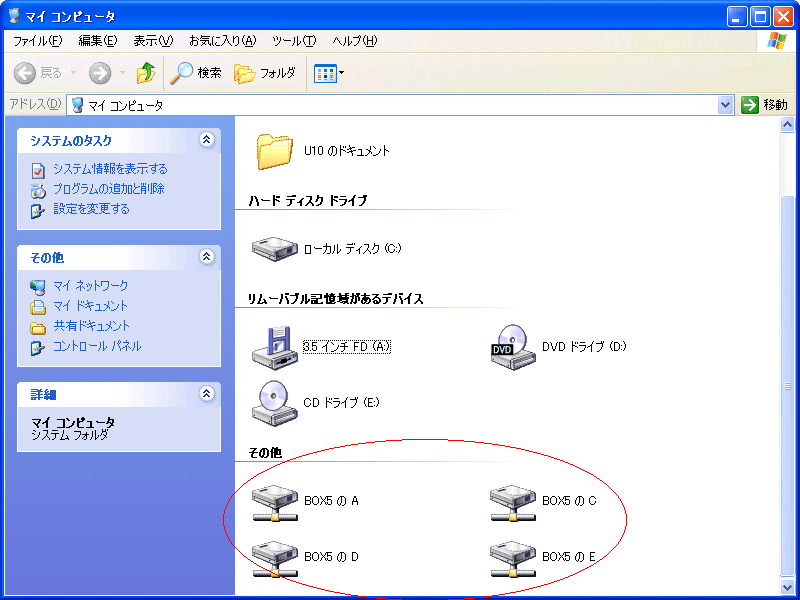800x600 pixels.
Task: Click the DVD ドライブ (D:) label
Action: pos(584,347)
